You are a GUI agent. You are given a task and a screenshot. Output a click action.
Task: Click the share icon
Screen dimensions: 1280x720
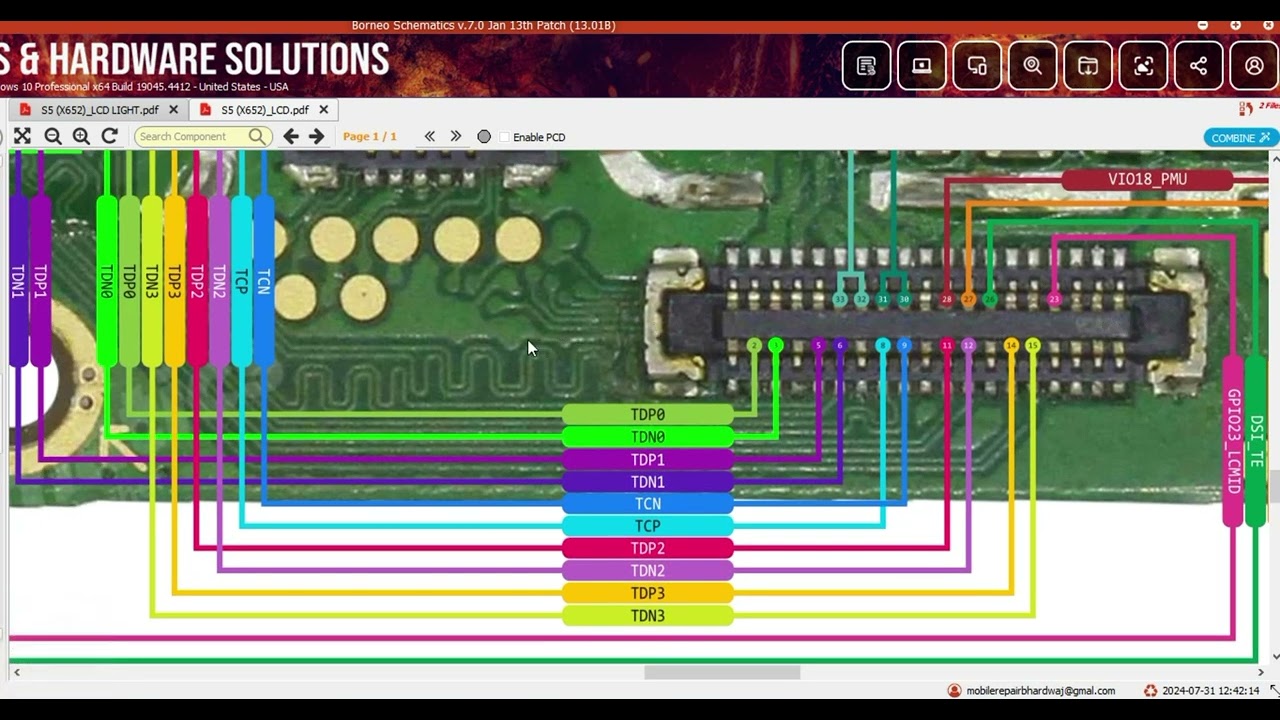coord(1198,66)
